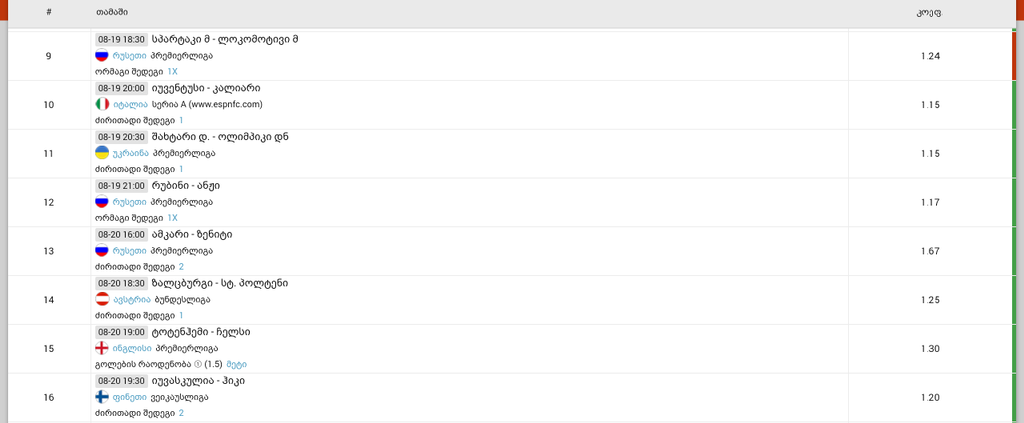The image size is (1024, 423).
Task: Open the იტალია country link
Action: coord(130,104)
